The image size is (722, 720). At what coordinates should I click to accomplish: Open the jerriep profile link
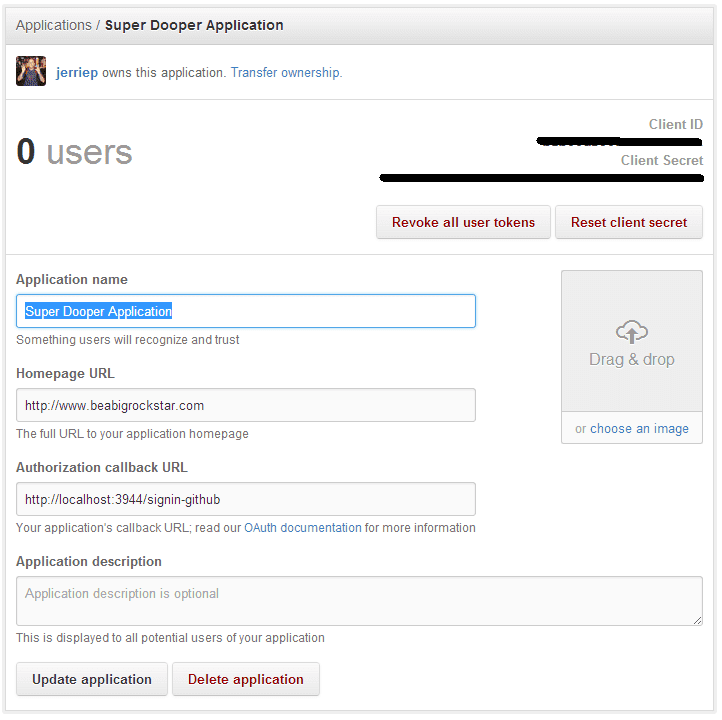(x=77, y=73)
